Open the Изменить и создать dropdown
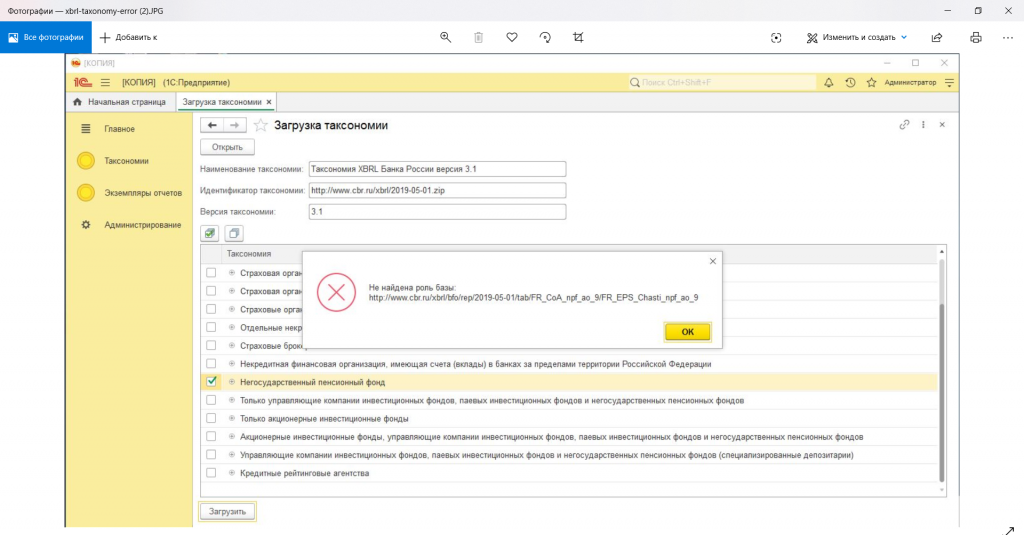The height and width of the screenshot is (535, 1024). coord(857,37)
